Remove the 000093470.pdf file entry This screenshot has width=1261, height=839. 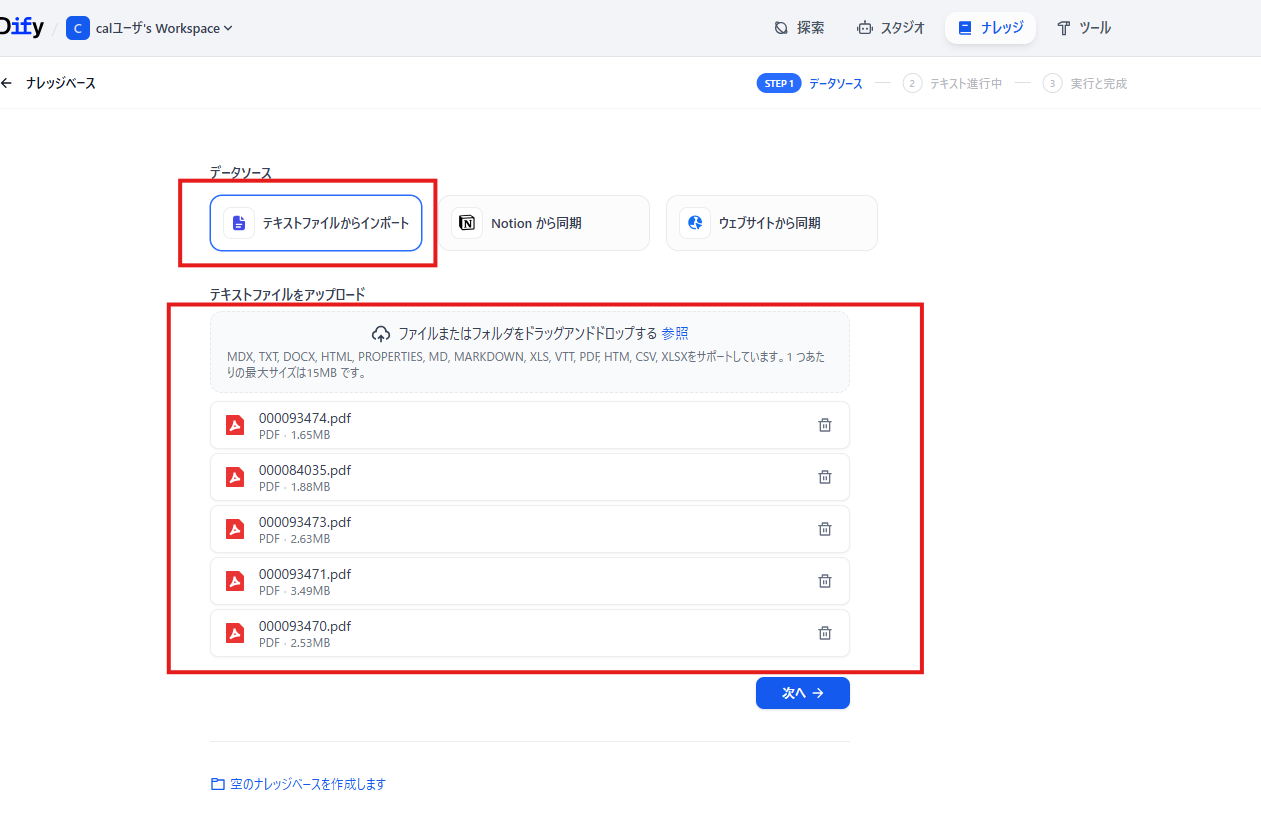point(825,633)
